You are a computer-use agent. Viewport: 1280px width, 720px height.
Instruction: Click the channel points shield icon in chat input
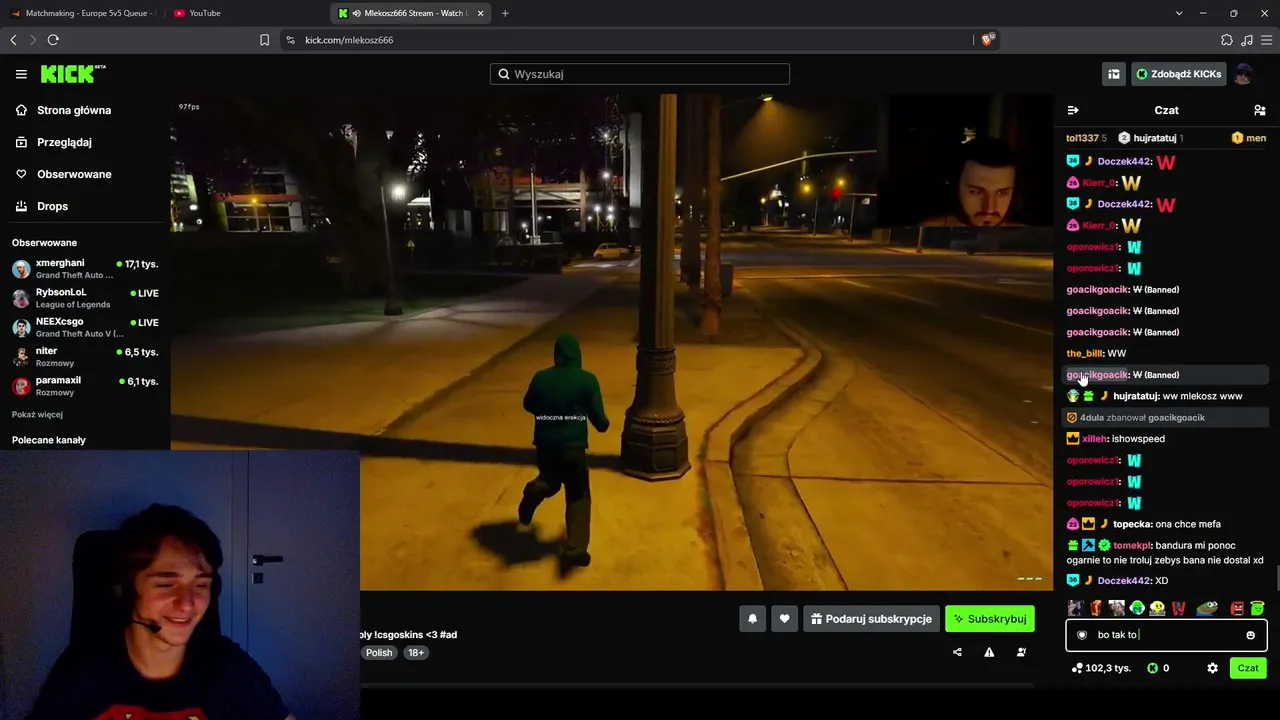[x=1082, y=635]
